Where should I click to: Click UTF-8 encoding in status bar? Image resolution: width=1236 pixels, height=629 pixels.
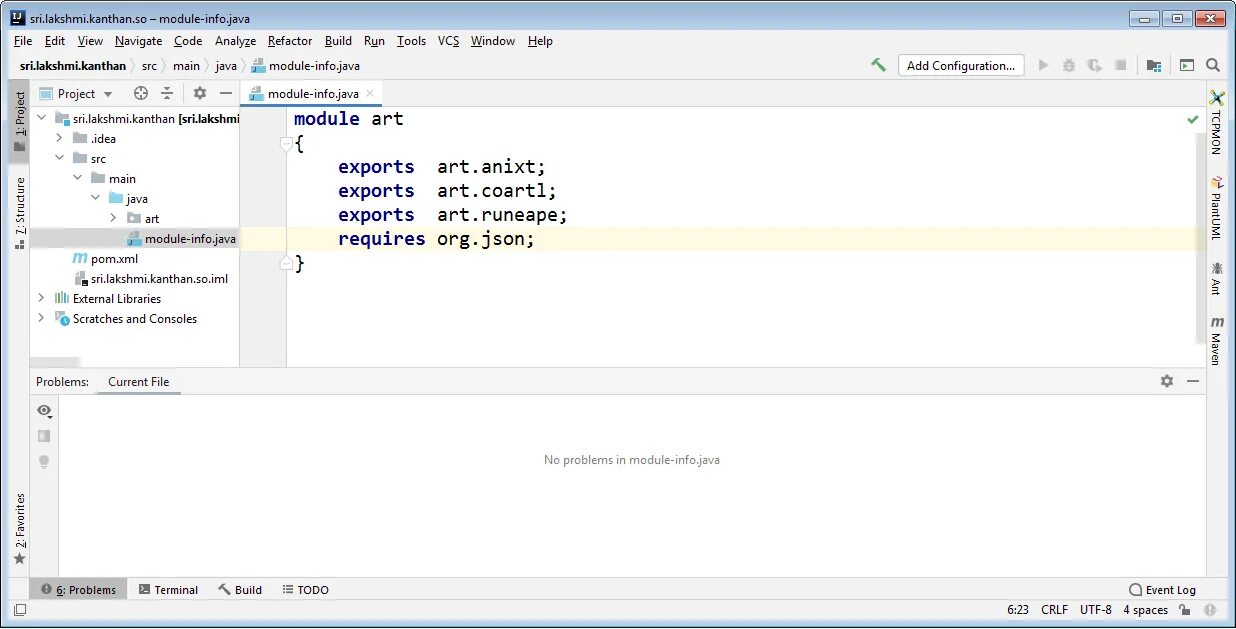[x=1095, y=609]
